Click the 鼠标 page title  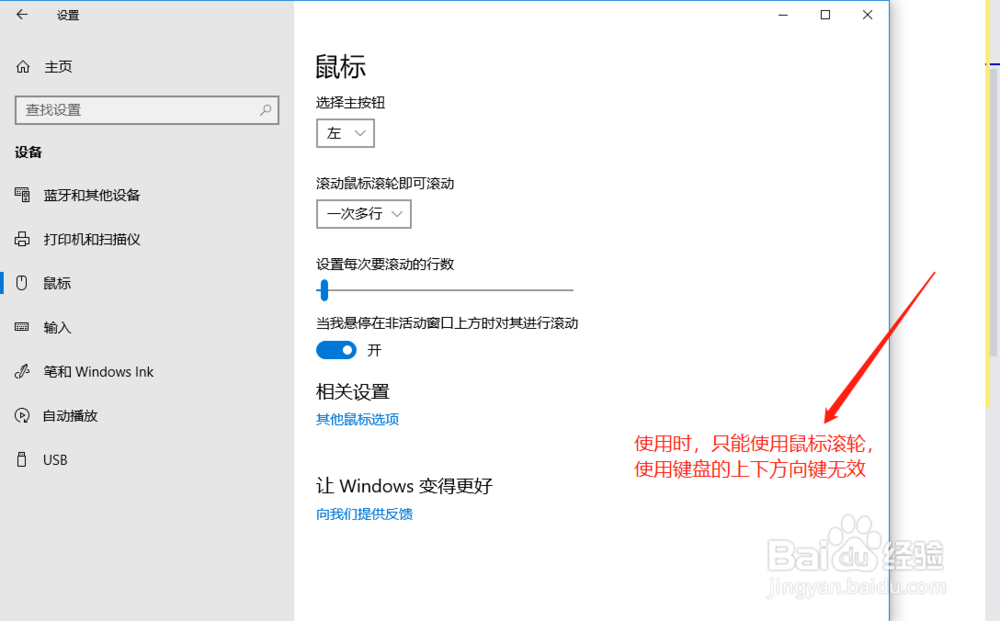click(341, 67)
